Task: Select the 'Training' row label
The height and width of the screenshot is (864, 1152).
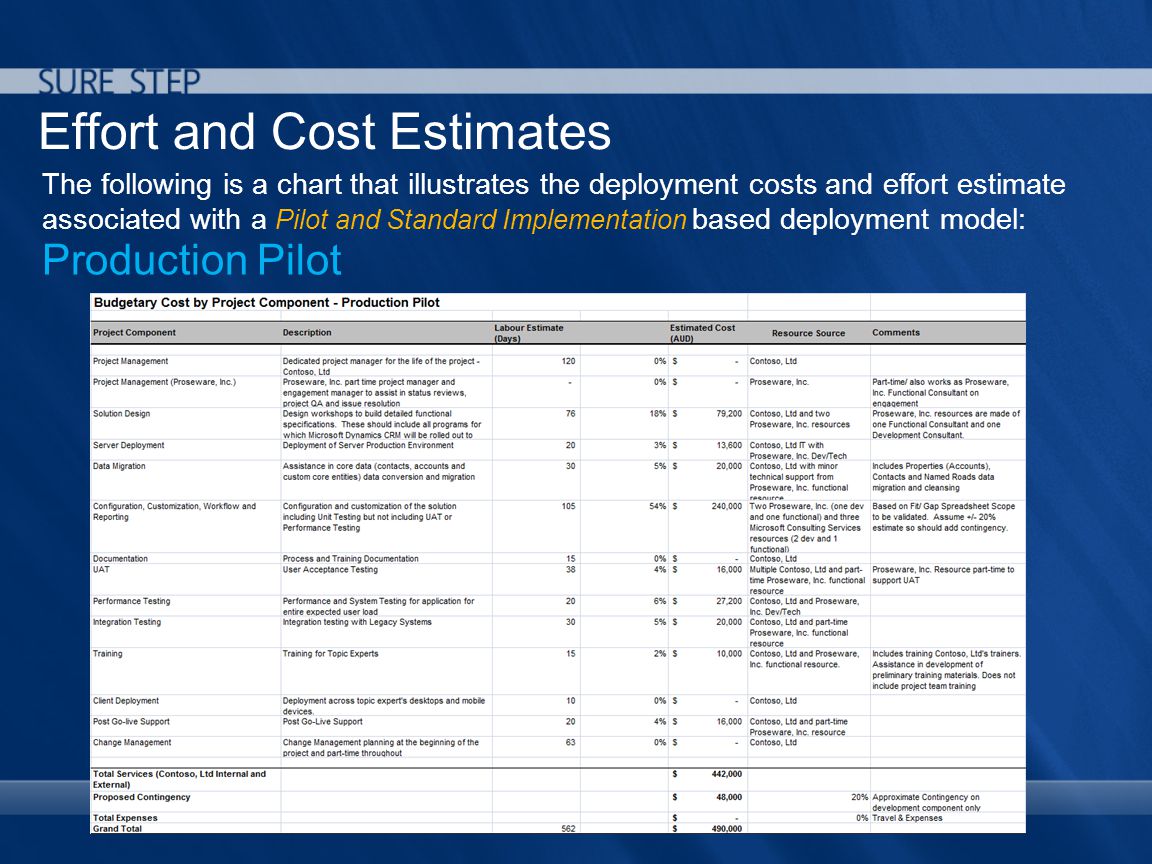Action: tap(107, 654)
